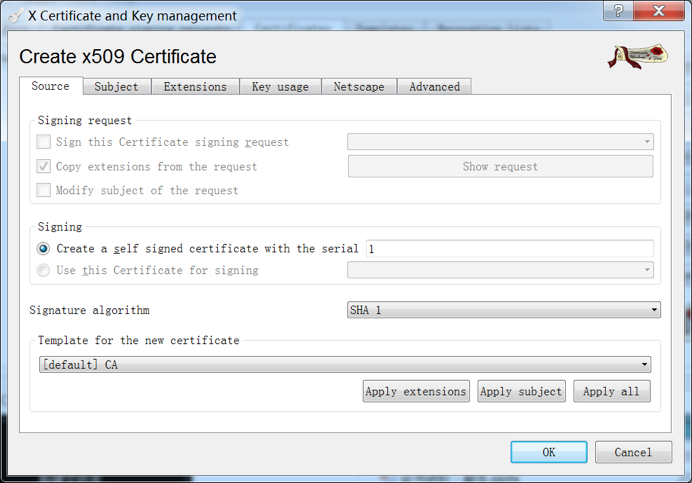Expand the [default] CA template dropdown
This screenshot has height=483, width=692.
click(344, 365)
